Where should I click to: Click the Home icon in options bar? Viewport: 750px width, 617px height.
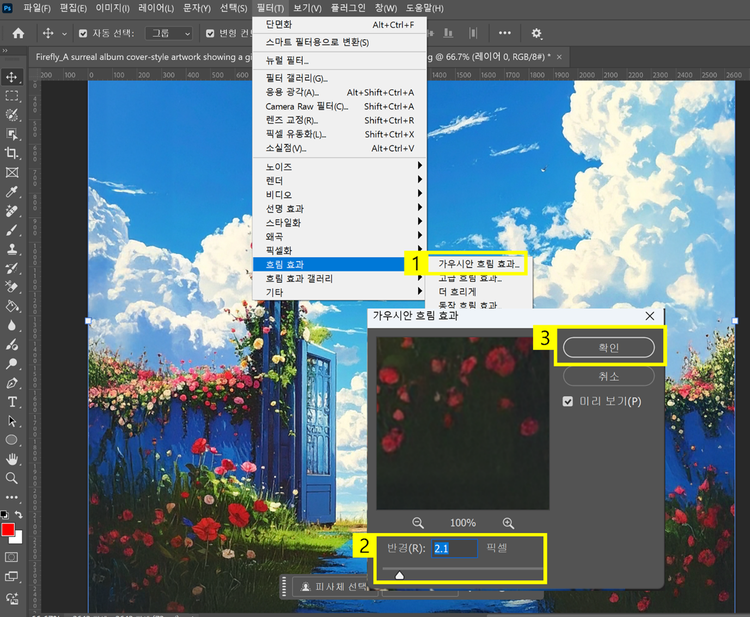tap(18, 33)
